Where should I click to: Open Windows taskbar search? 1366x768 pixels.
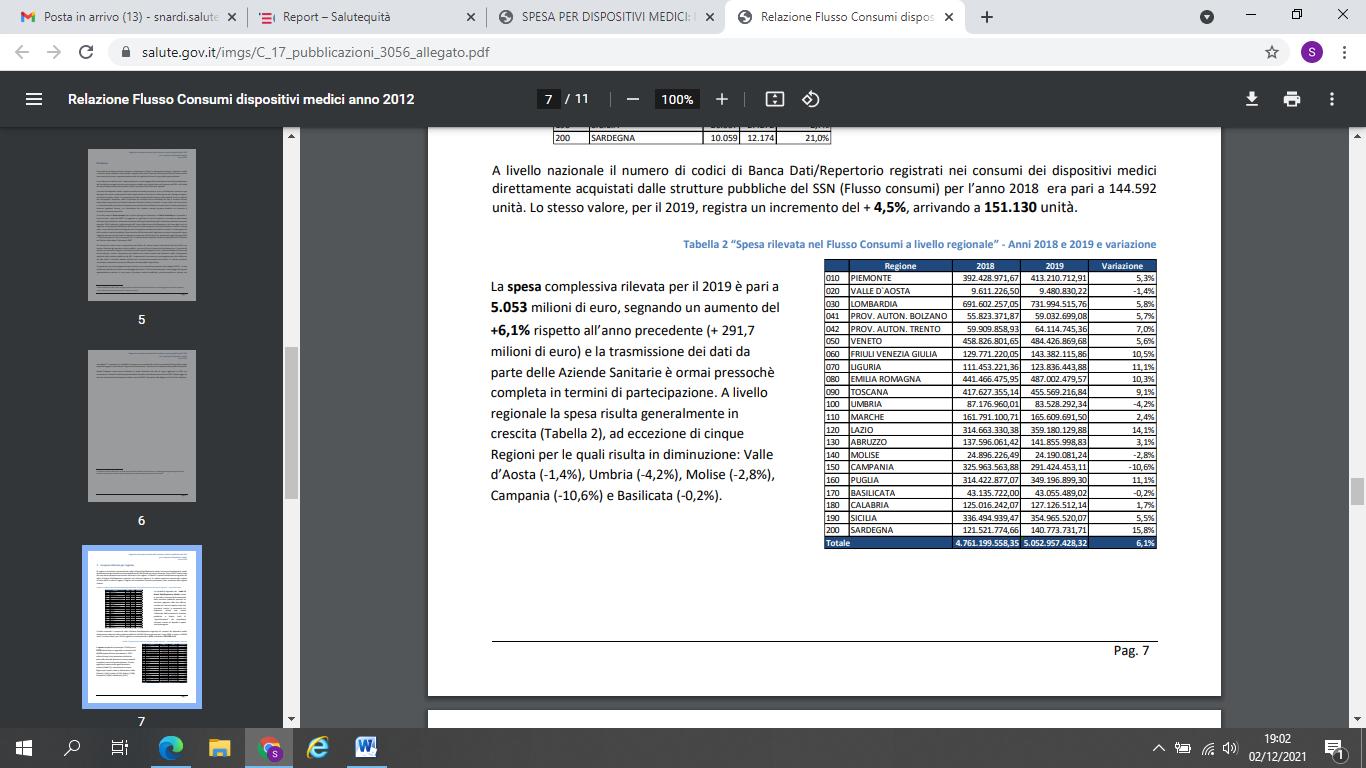point(72,747)
